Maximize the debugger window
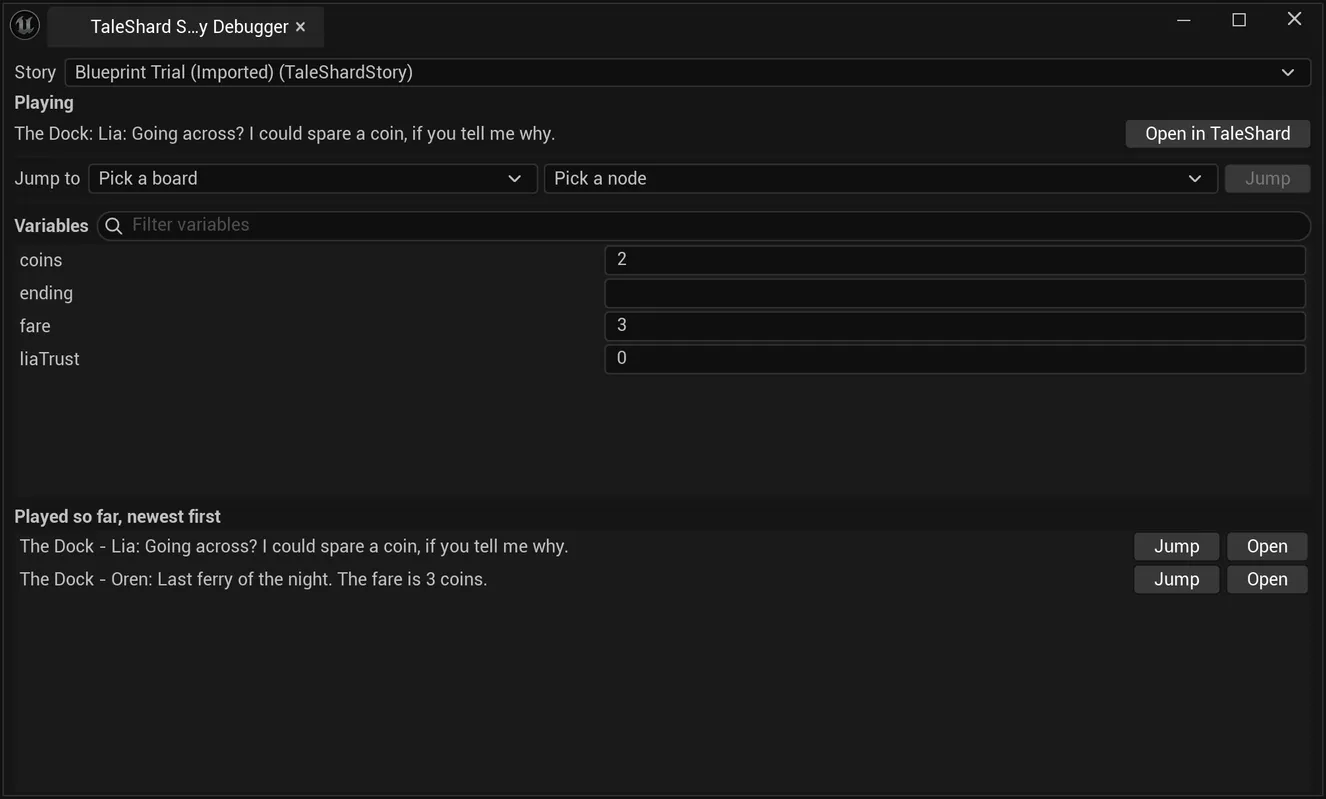The image size is (1326, 799). [1239, 20]
